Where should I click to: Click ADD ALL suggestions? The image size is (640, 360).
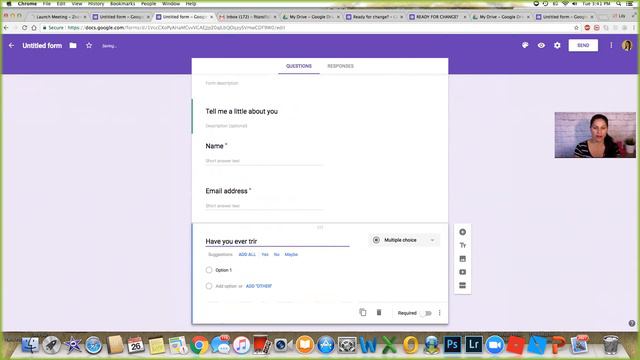point(247,254)
